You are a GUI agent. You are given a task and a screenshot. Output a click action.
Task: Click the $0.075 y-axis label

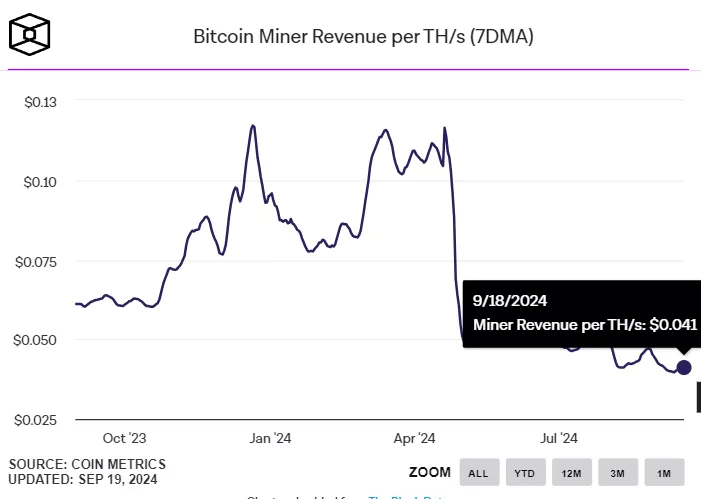coord(34,261)
